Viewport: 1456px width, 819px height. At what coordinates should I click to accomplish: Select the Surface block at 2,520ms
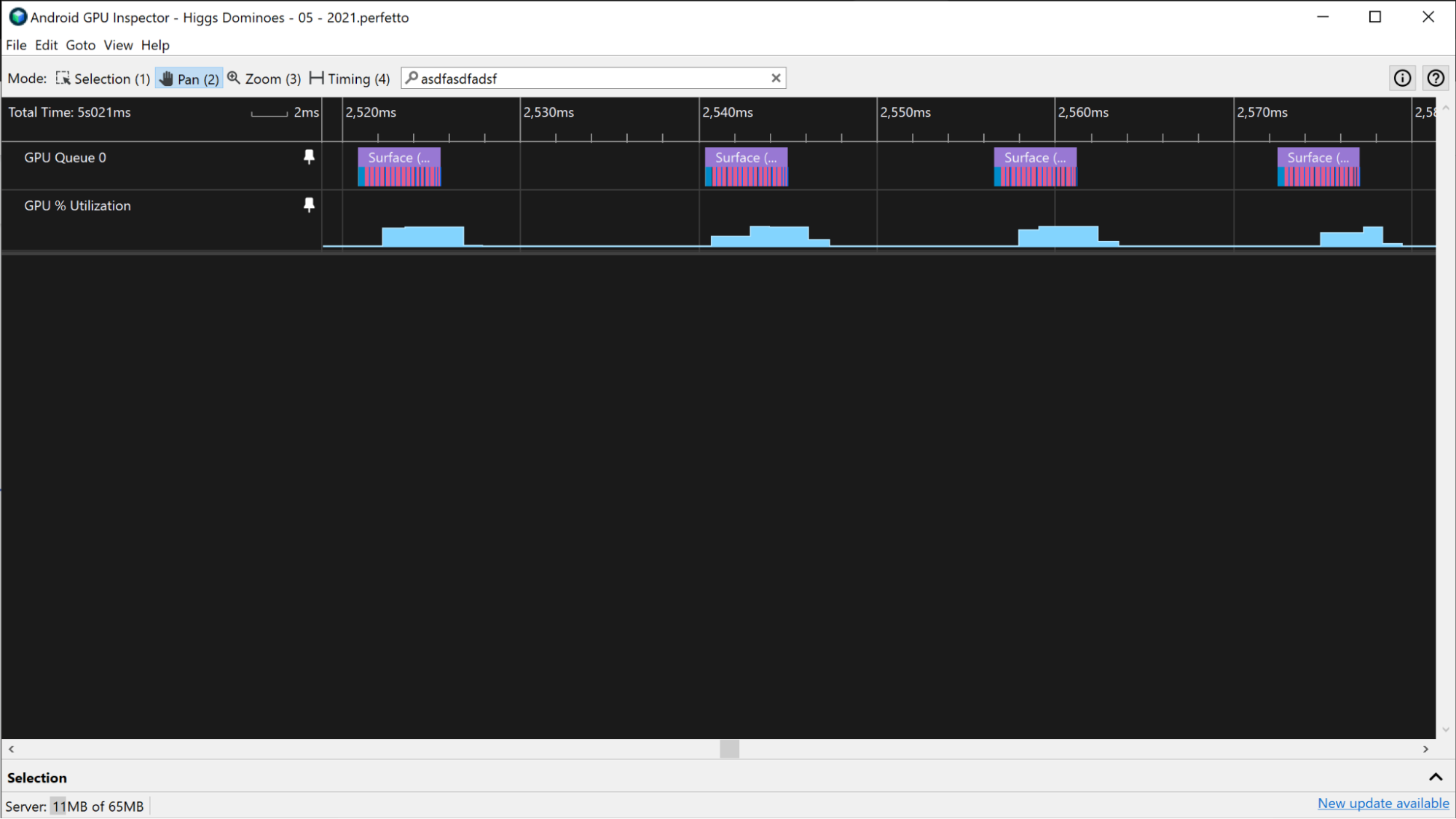pos(400,156)
